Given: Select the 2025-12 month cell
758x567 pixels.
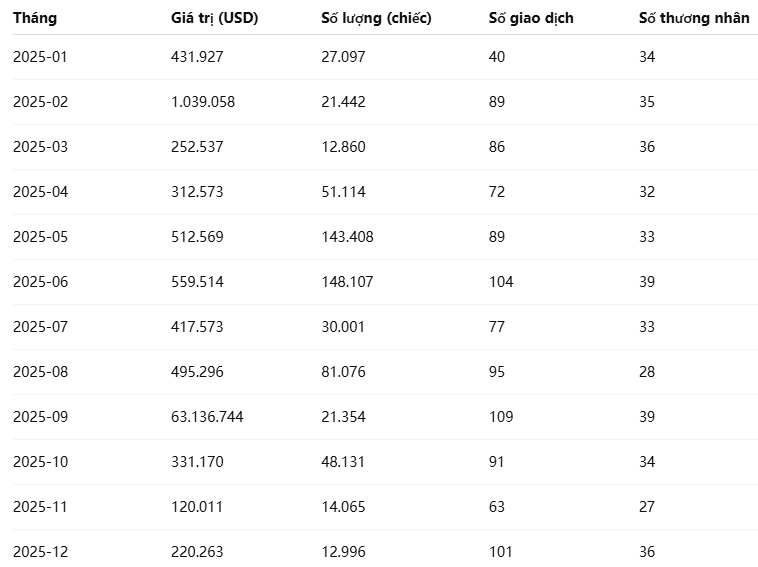Looking at the screenshot, I should point(40,552).
